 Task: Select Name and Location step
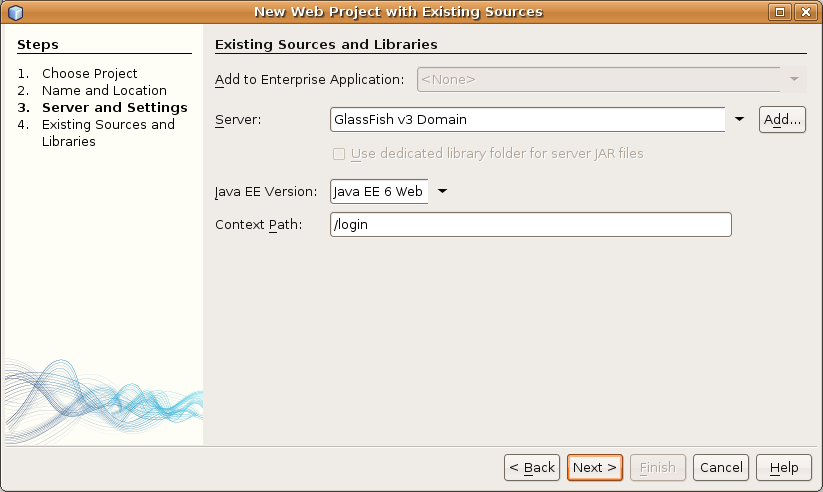(104, 90)
